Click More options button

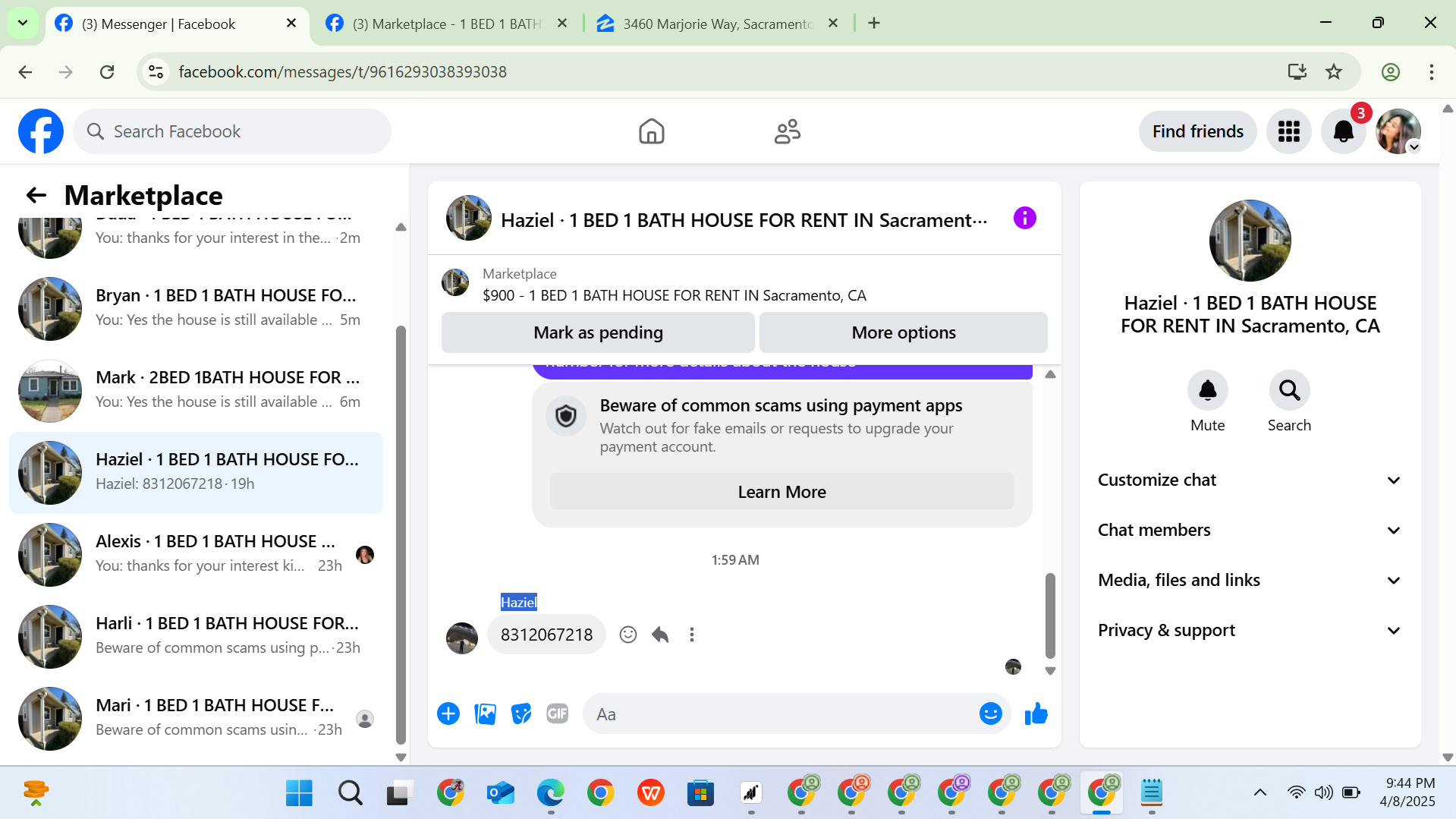(x=903, y=332)
